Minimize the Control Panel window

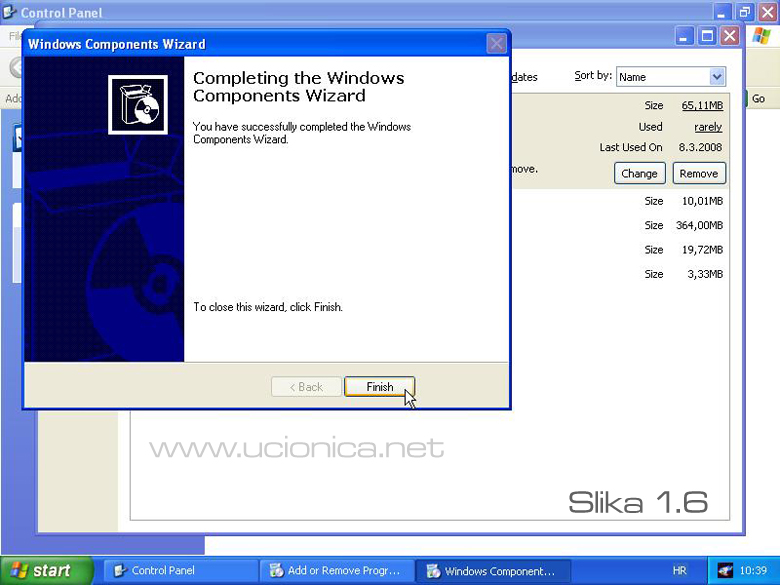722,12
